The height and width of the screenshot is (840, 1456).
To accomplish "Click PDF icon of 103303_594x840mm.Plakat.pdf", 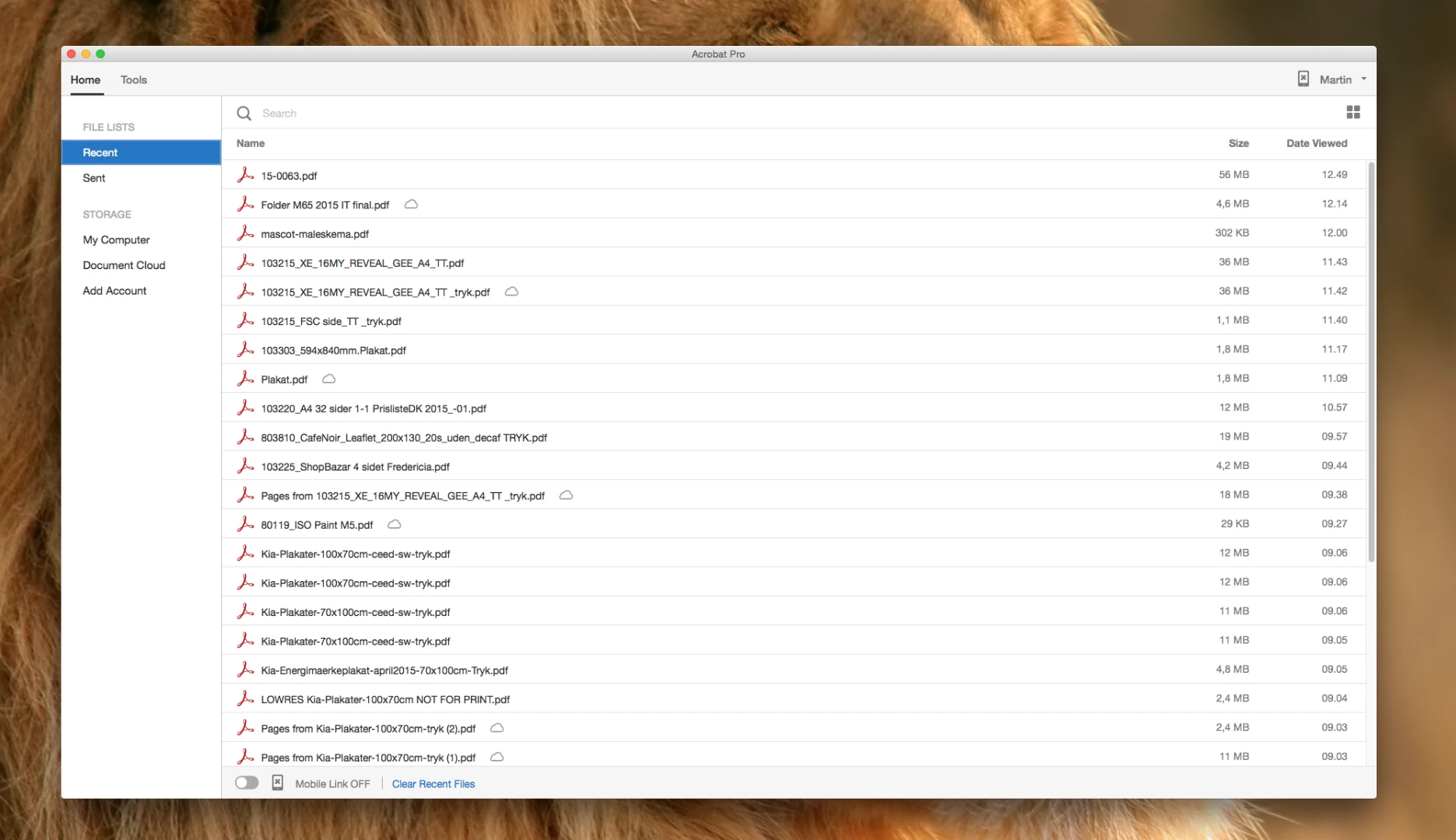I will click(x=245, y=350).
